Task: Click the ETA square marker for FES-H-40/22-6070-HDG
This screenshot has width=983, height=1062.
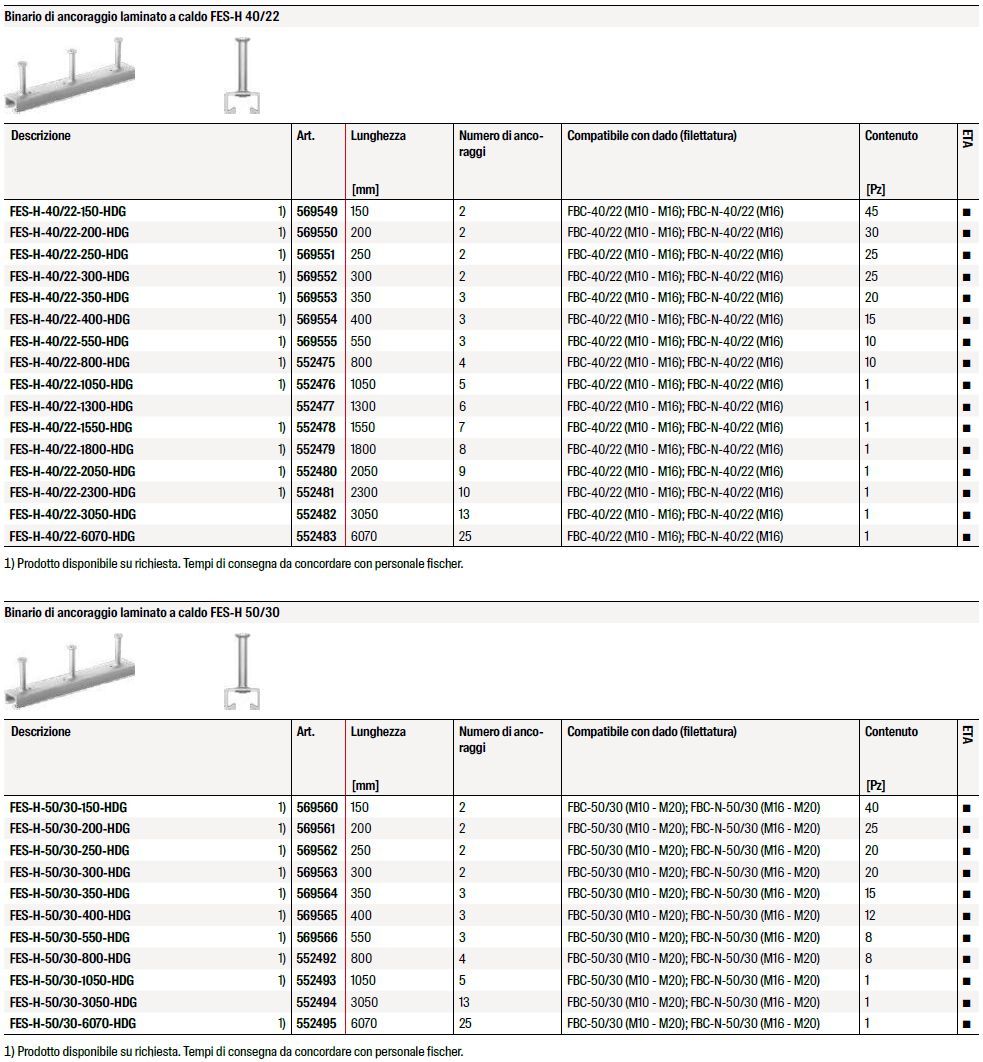Action: 966,537
